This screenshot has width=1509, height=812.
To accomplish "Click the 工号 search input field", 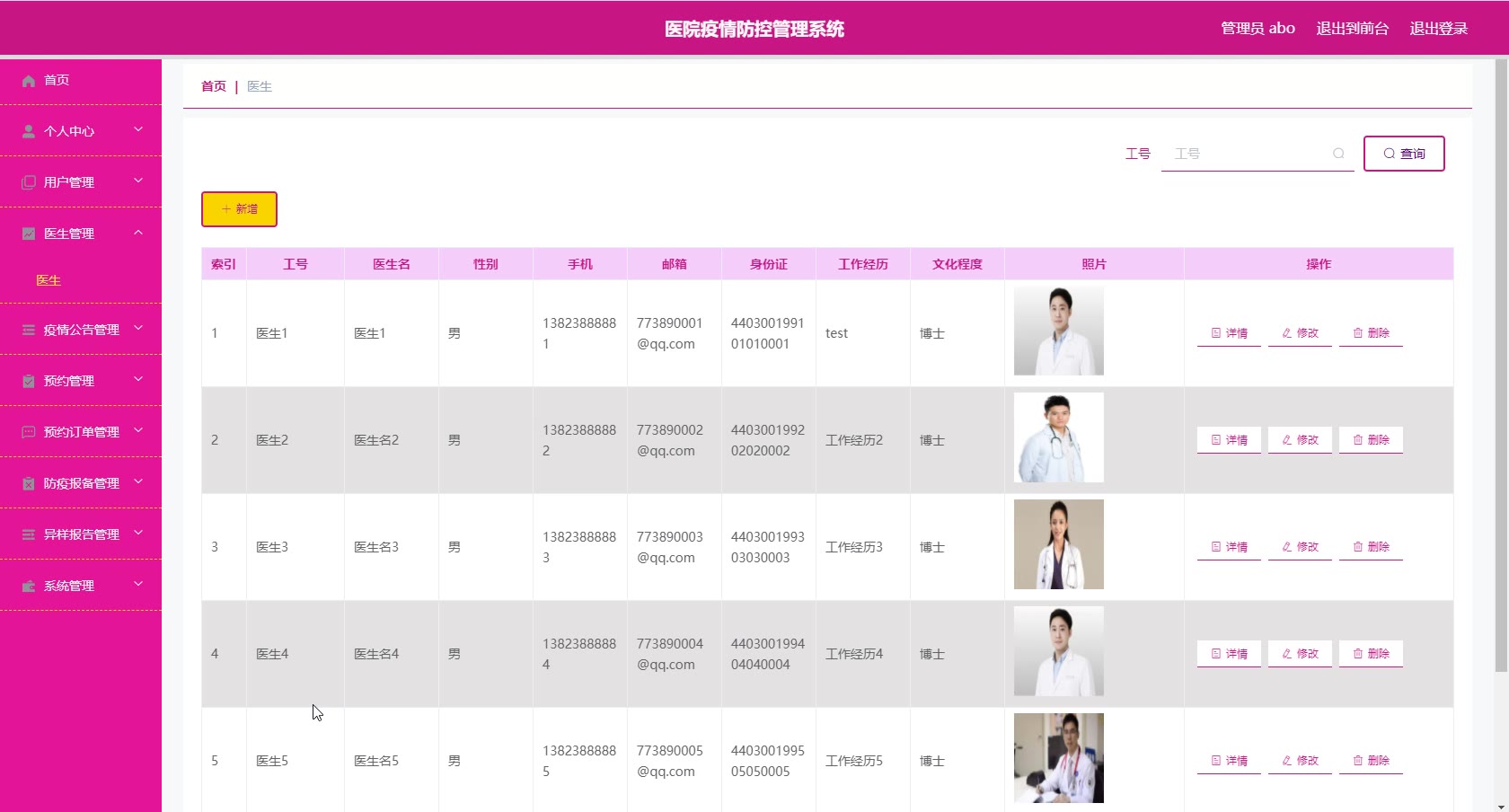I will (1257, 154).
